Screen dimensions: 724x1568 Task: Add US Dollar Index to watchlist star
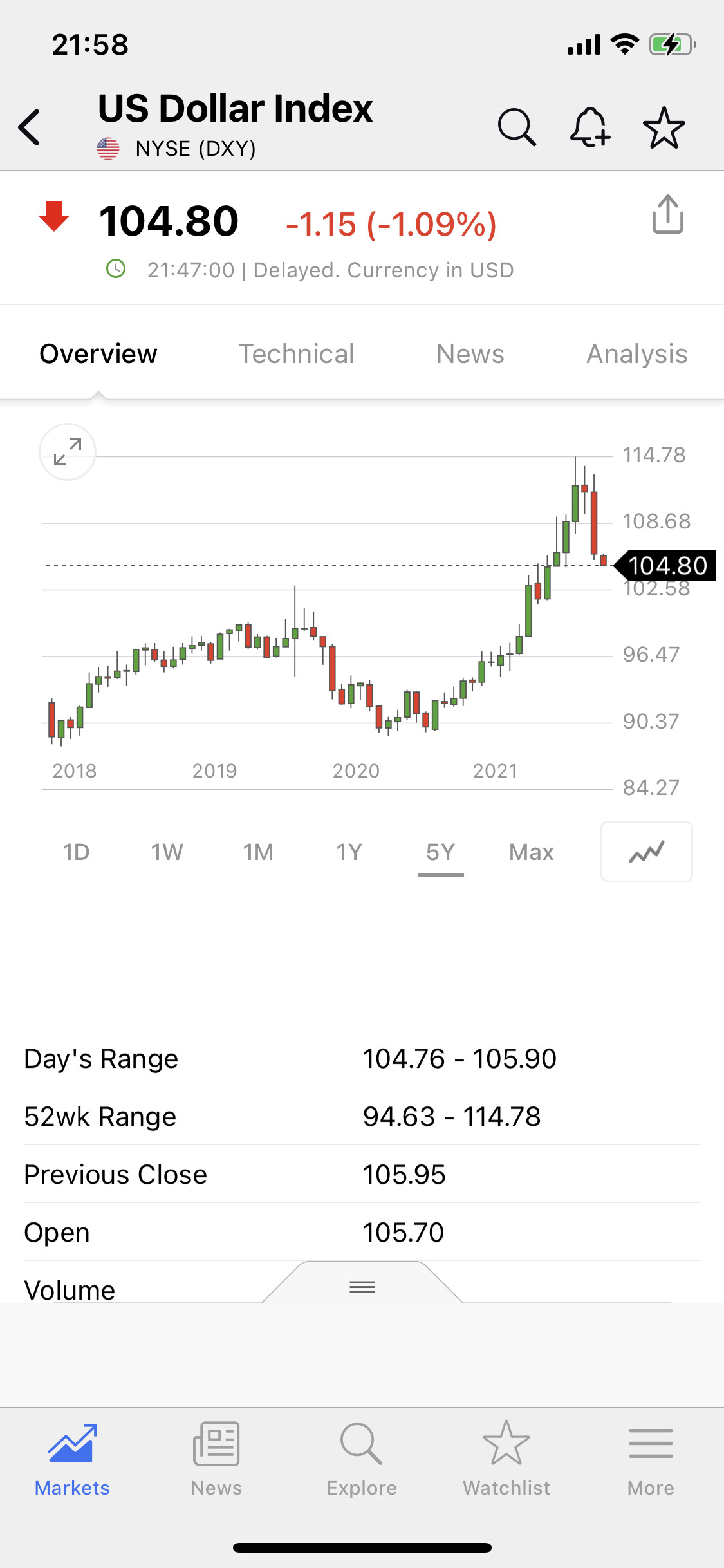(x=664, y=127)
